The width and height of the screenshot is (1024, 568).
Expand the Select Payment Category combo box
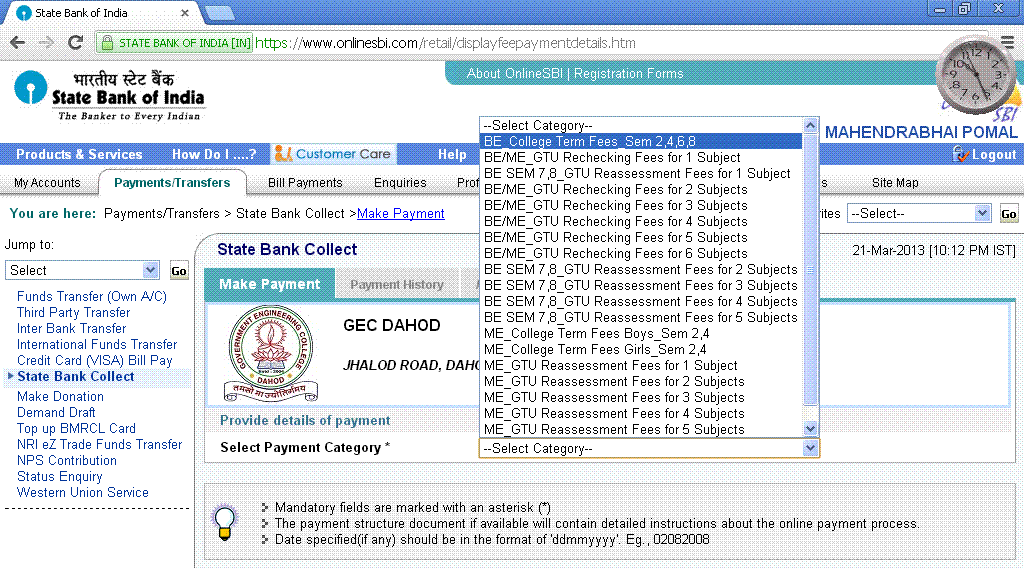649,448
